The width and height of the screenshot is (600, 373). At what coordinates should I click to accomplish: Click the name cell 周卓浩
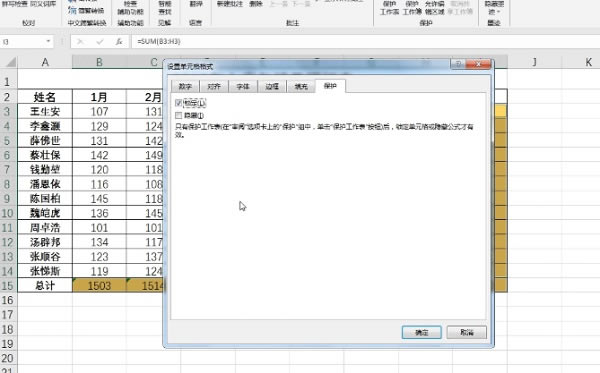pyautogui.click(x=45, y=228)
